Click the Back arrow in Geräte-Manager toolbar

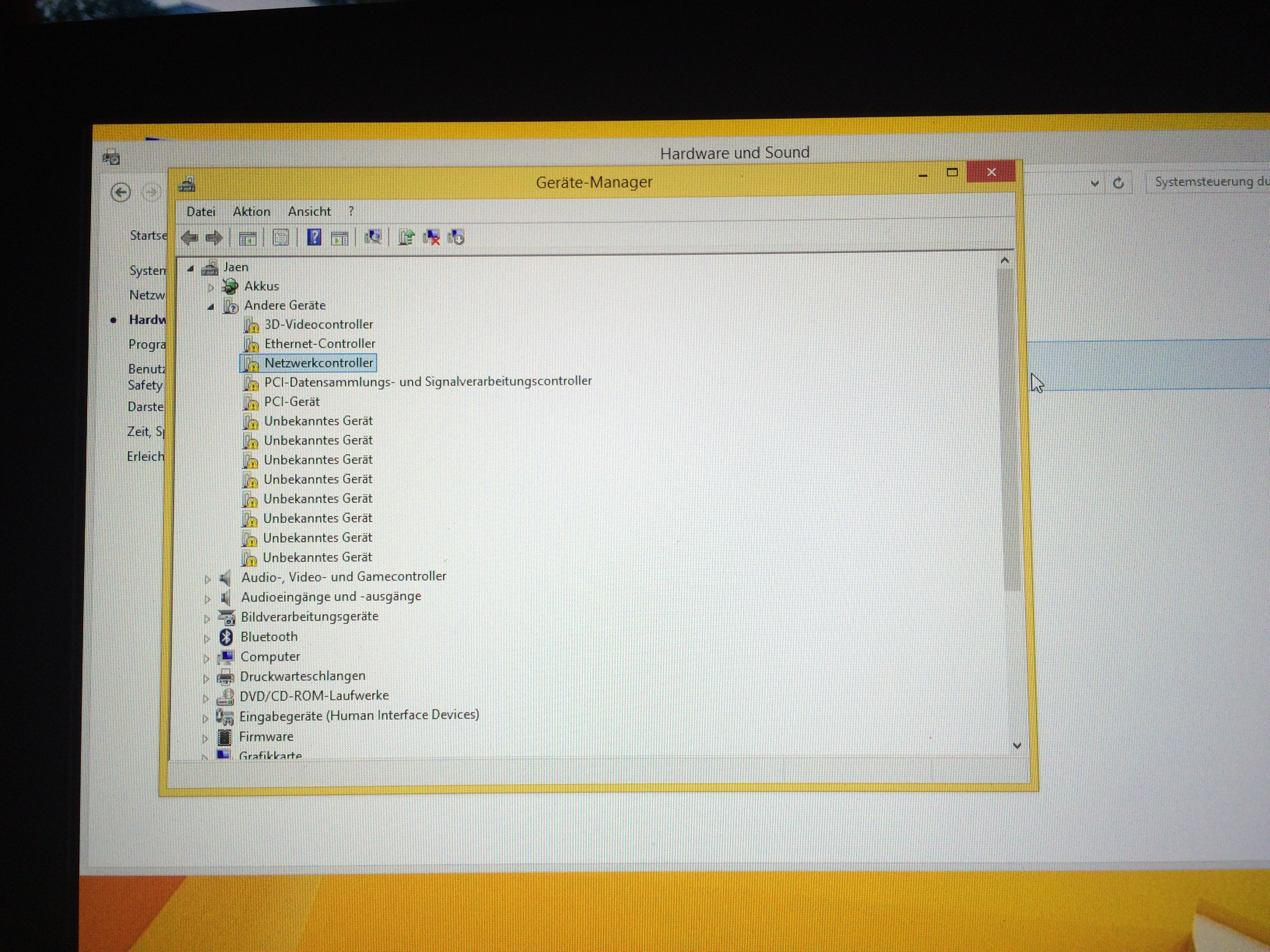[x=189, y=238]
